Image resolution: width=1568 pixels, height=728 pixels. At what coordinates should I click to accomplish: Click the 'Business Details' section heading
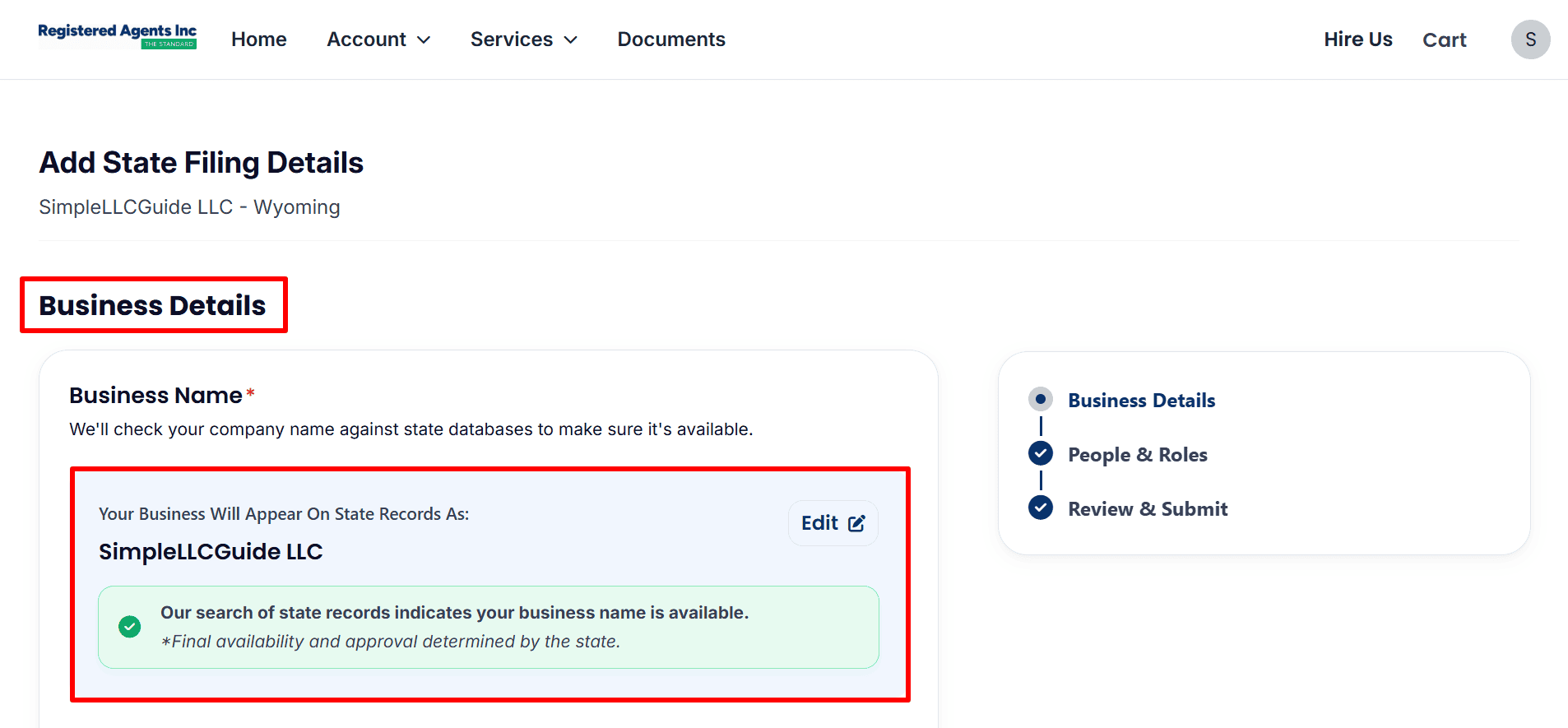[x=152, y=305]
